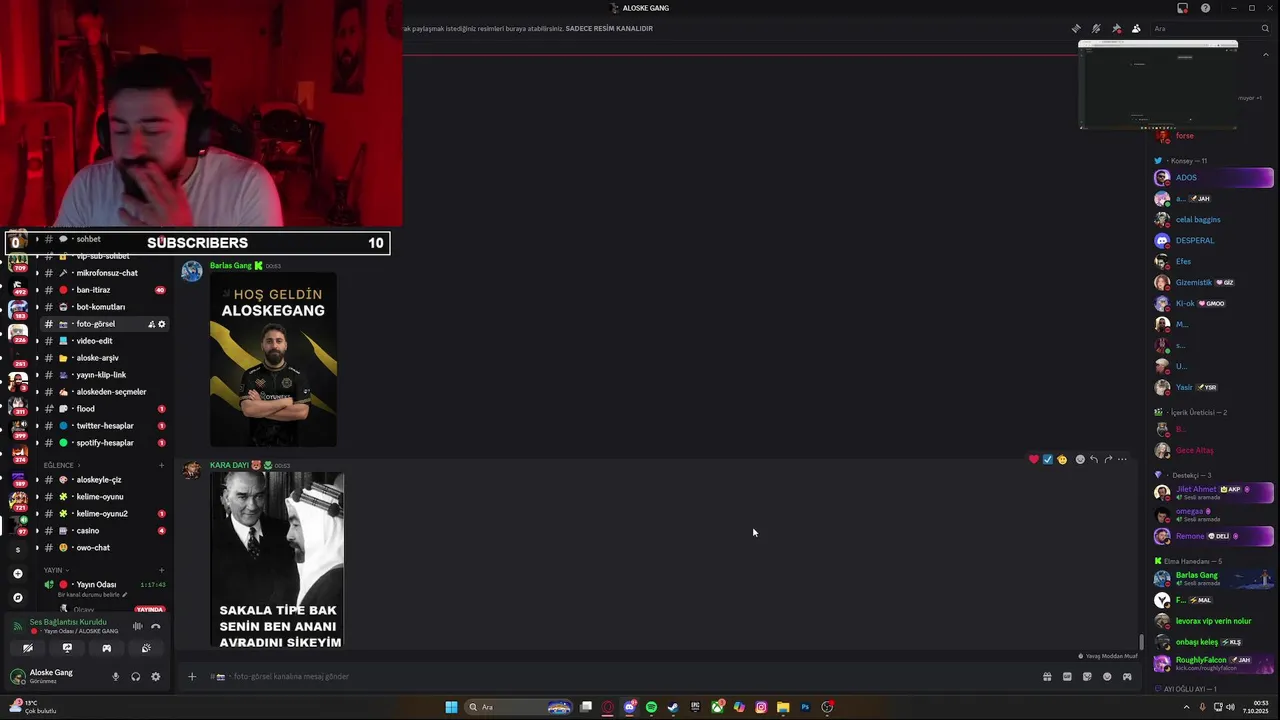Reply to KARA DAYI's message
This screenshot has width=1280, height=720.
pyautogui.click(x=1094, y=460)
